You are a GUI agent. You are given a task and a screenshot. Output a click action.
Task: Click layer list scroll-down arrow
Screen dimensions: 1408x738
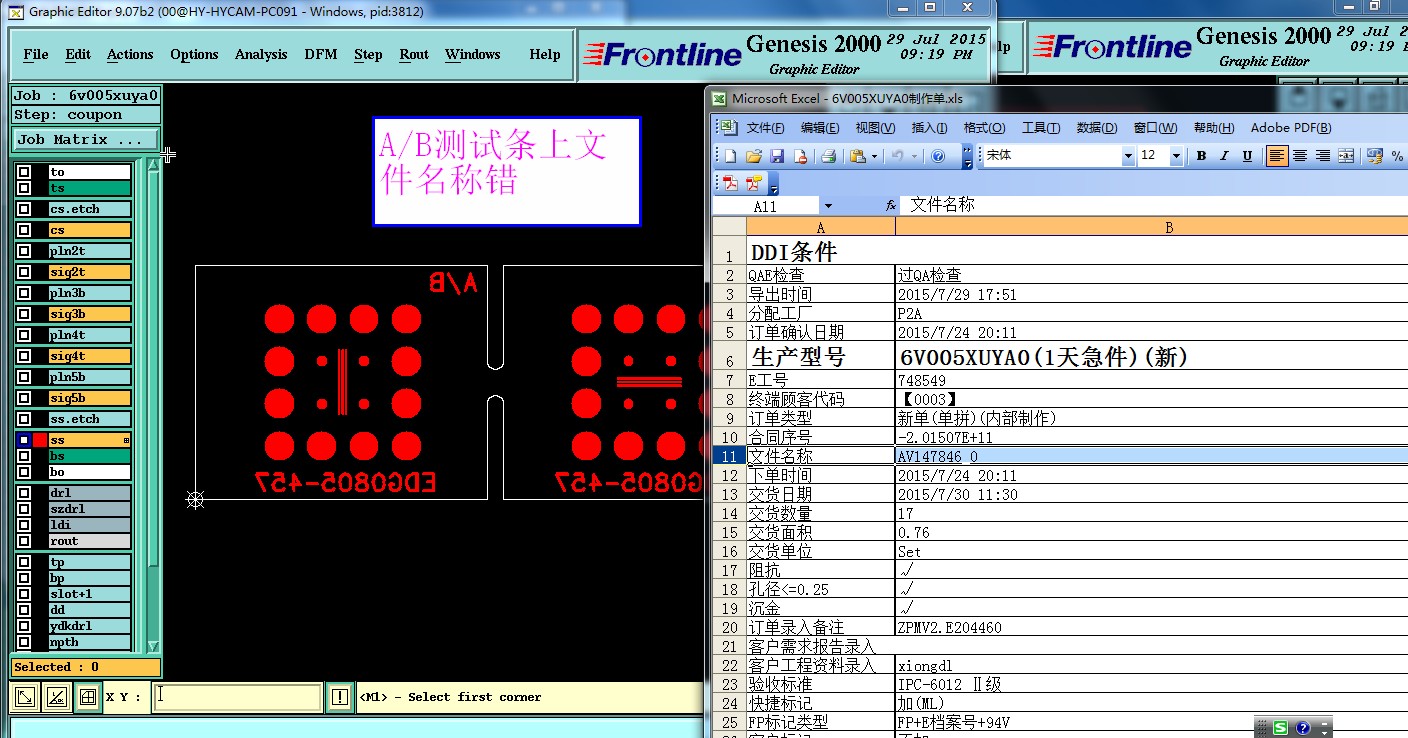click(x=153, y=647)
